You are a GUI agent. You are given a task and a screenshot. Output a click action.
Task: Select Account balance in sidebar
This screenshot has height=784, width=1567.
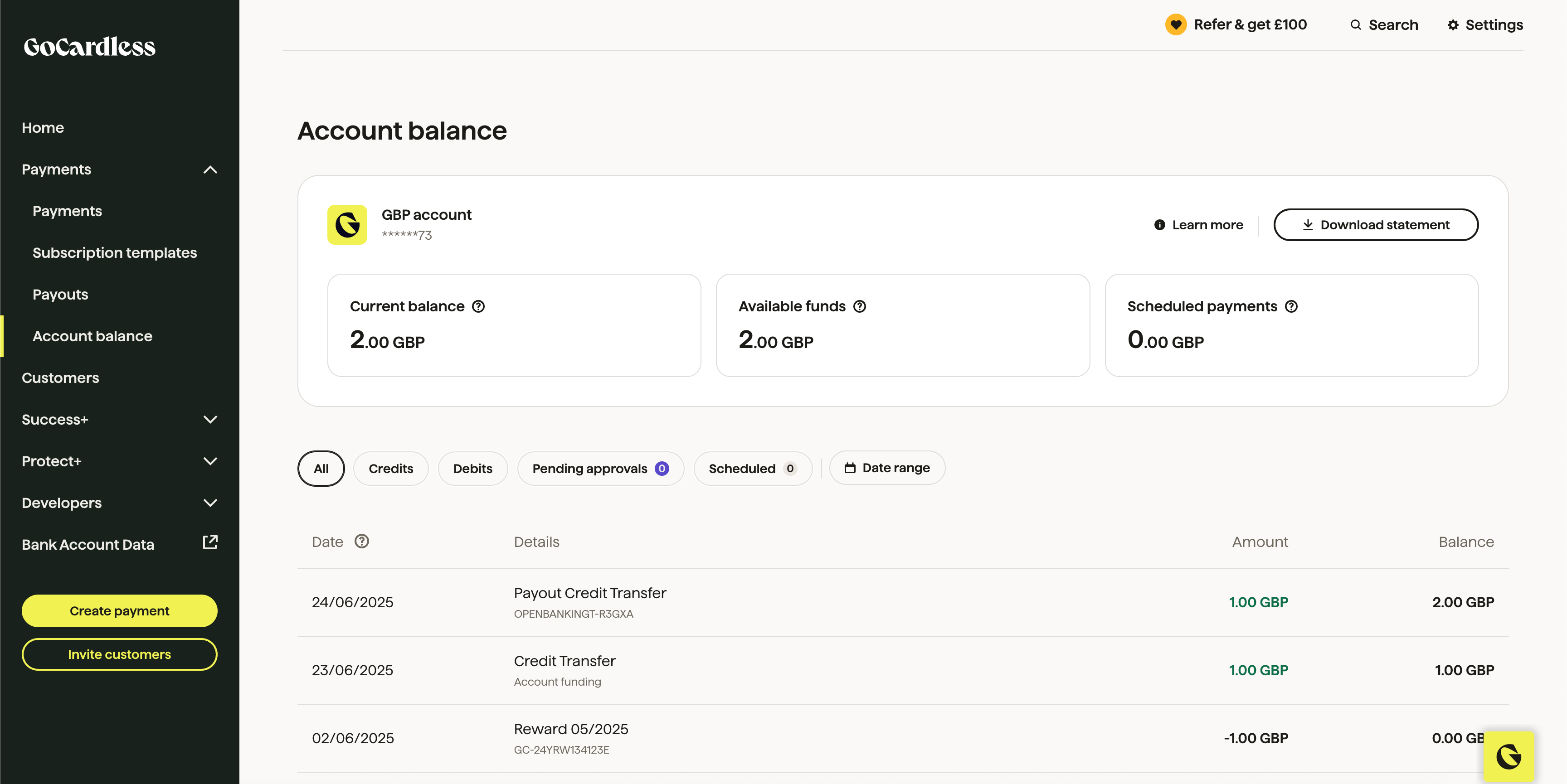(92, 336)
